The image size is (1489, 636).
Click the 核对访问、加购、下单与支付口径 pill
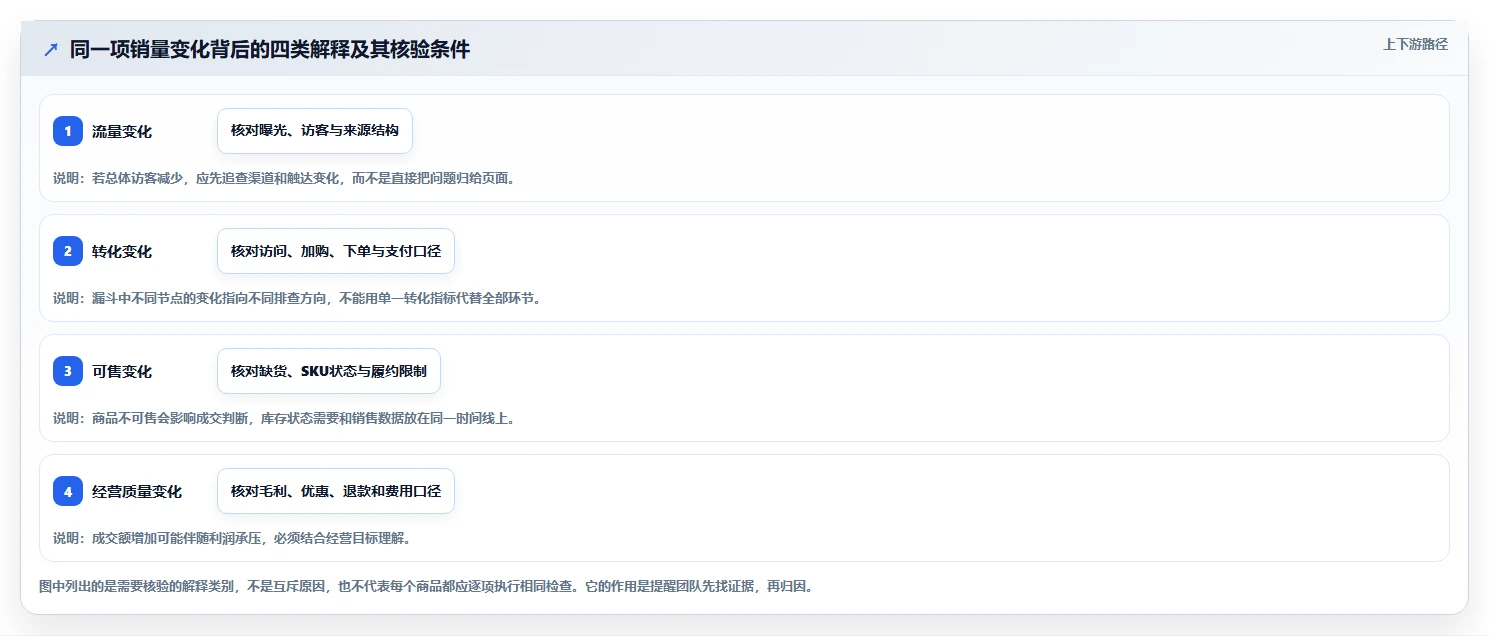pos(336,251)
